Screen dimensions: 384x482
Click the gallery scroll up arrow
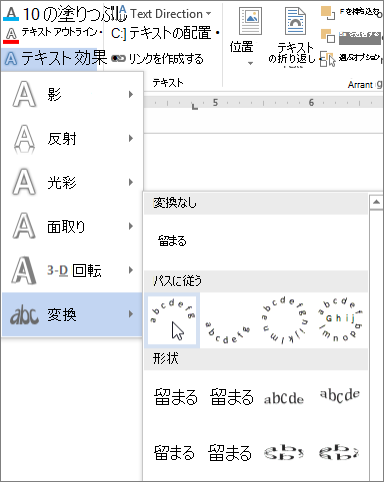376,202
